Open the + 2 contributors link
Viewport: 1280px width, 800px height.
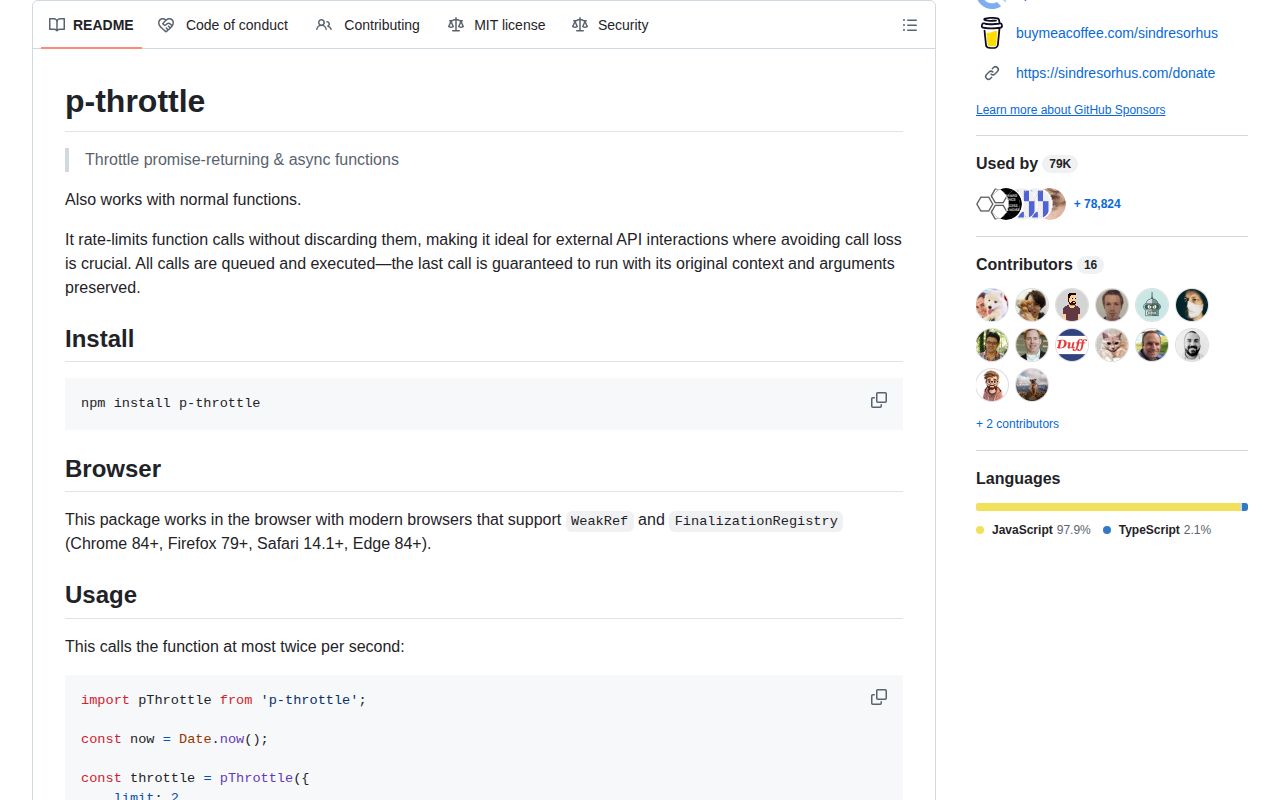1017,424
